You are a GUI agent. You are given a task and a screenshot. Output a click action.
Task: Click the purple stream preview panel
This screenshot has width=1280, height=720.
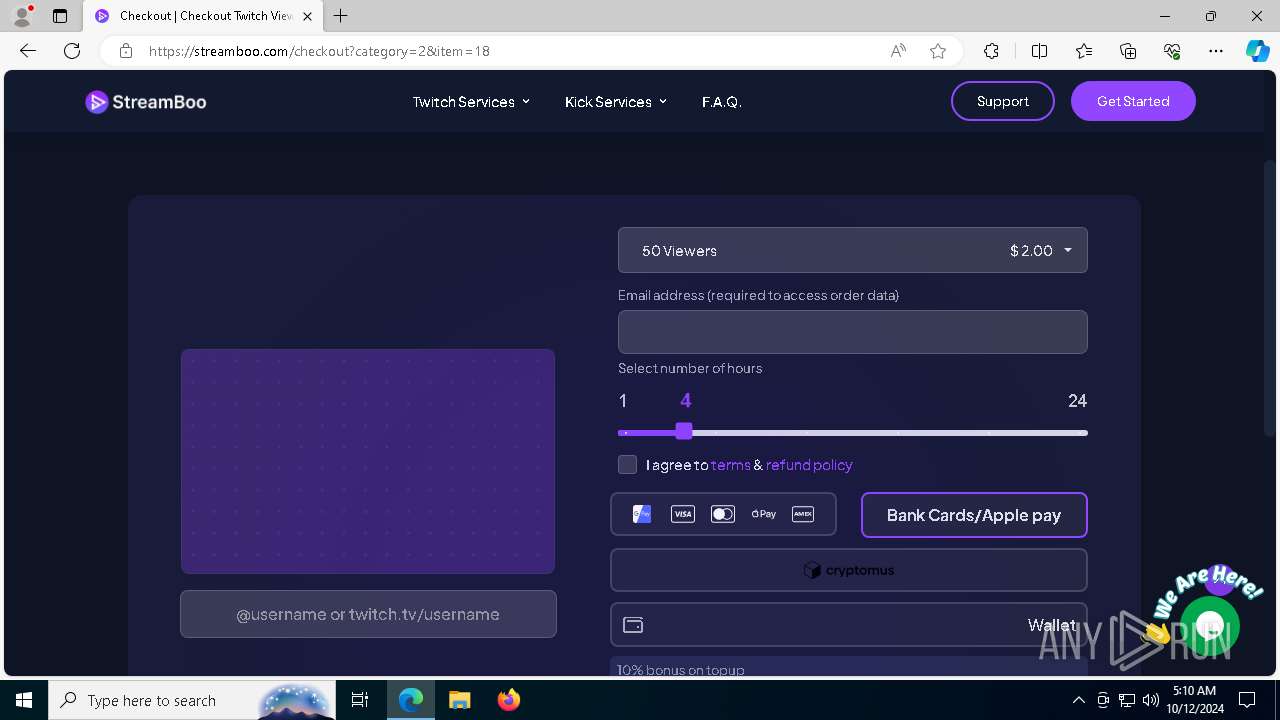pyautogui.click(x=368, y=461)
